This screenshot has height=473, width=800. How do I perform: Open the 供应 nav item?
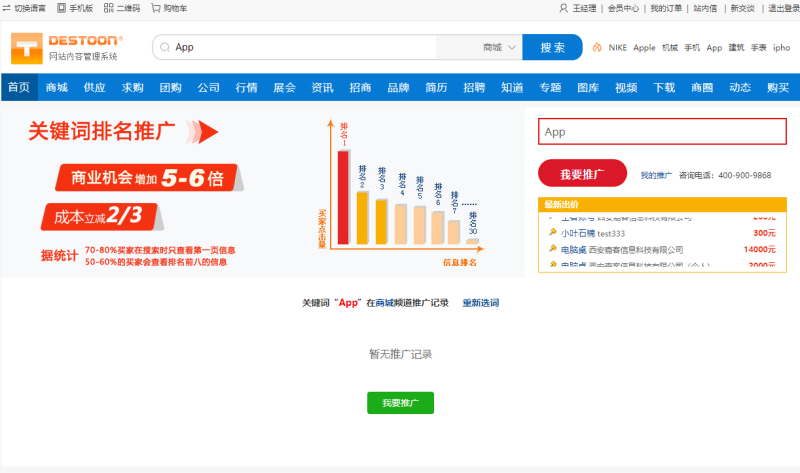[x=94, y=88]
